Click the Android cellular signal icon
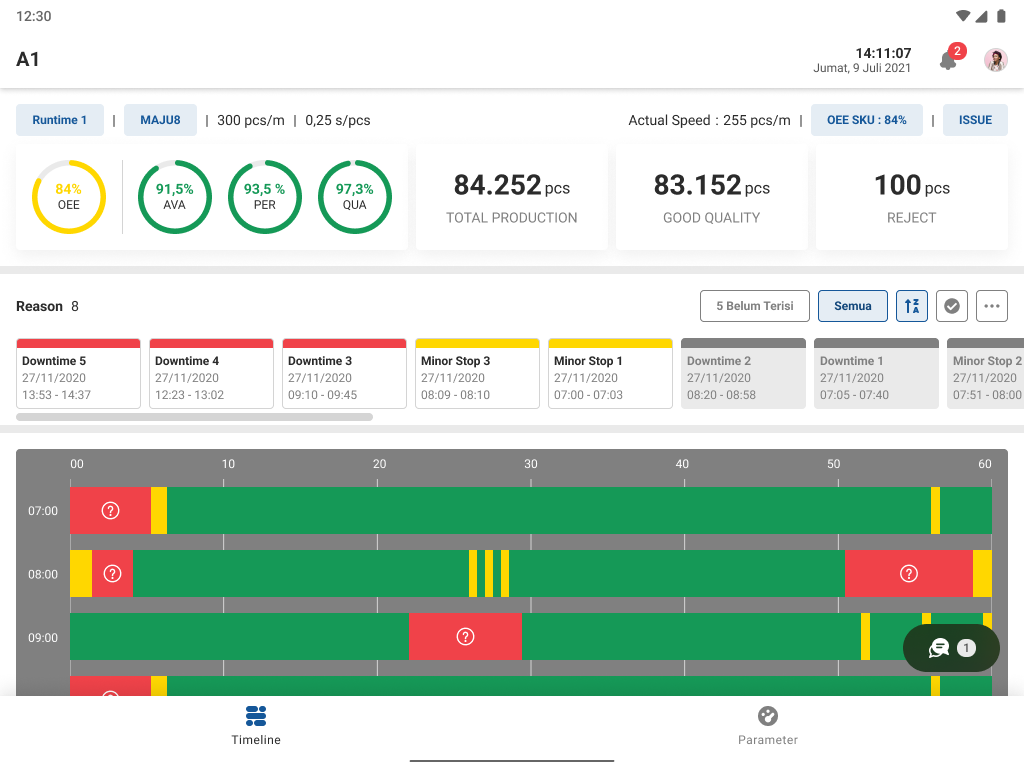1024x768 pixels. (982, 16)
